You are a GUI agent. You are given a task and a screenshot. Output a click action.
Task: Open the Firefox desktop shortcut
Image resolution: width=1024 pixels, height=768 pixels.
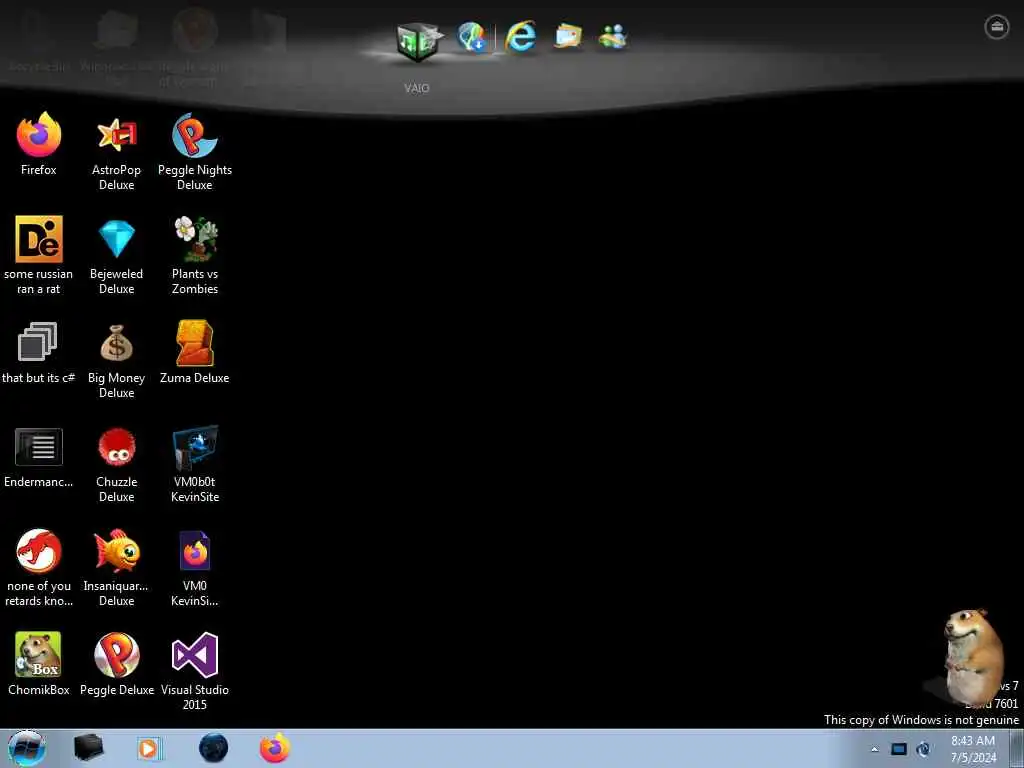click(39, 144)
